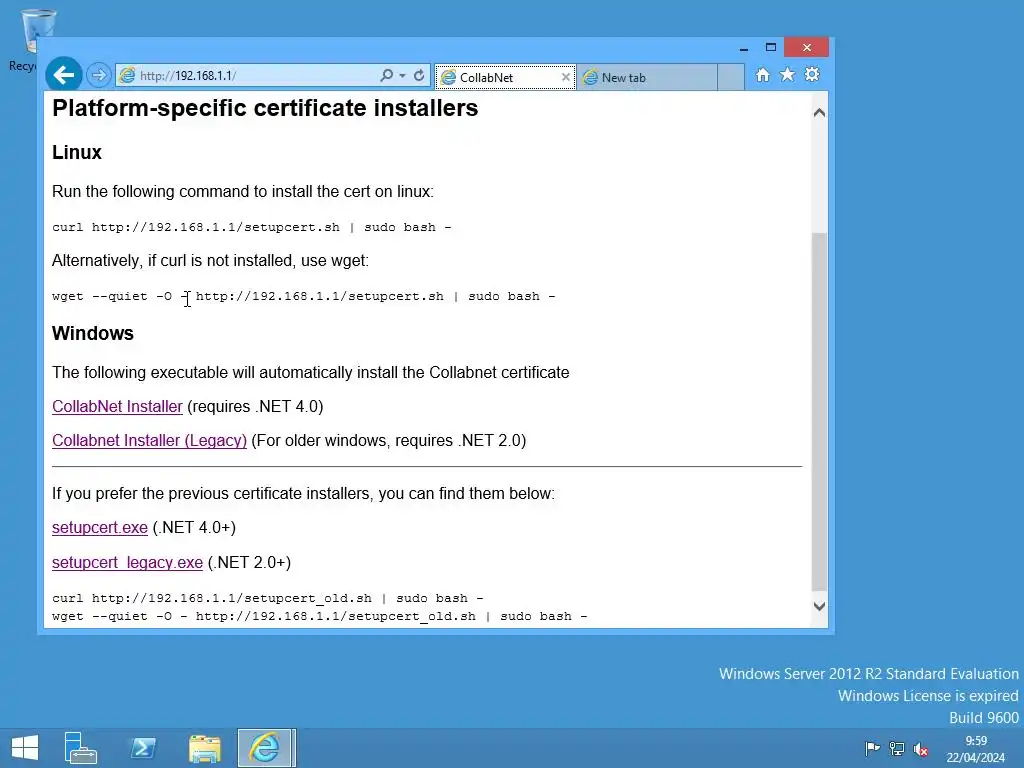Image resolution: width=1024 pixels, height=768 pixels.
Task: Open the Windows Start button
Action: pos(25,748)
